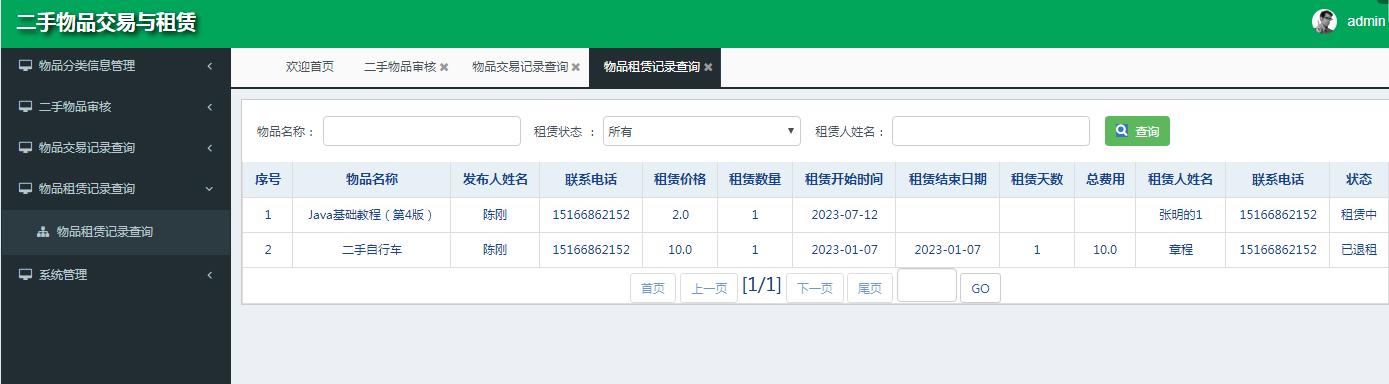Screen dimensions: 1389x384
Task: Switch to 物品交易记录查询 tab
Action: point(520,67)
